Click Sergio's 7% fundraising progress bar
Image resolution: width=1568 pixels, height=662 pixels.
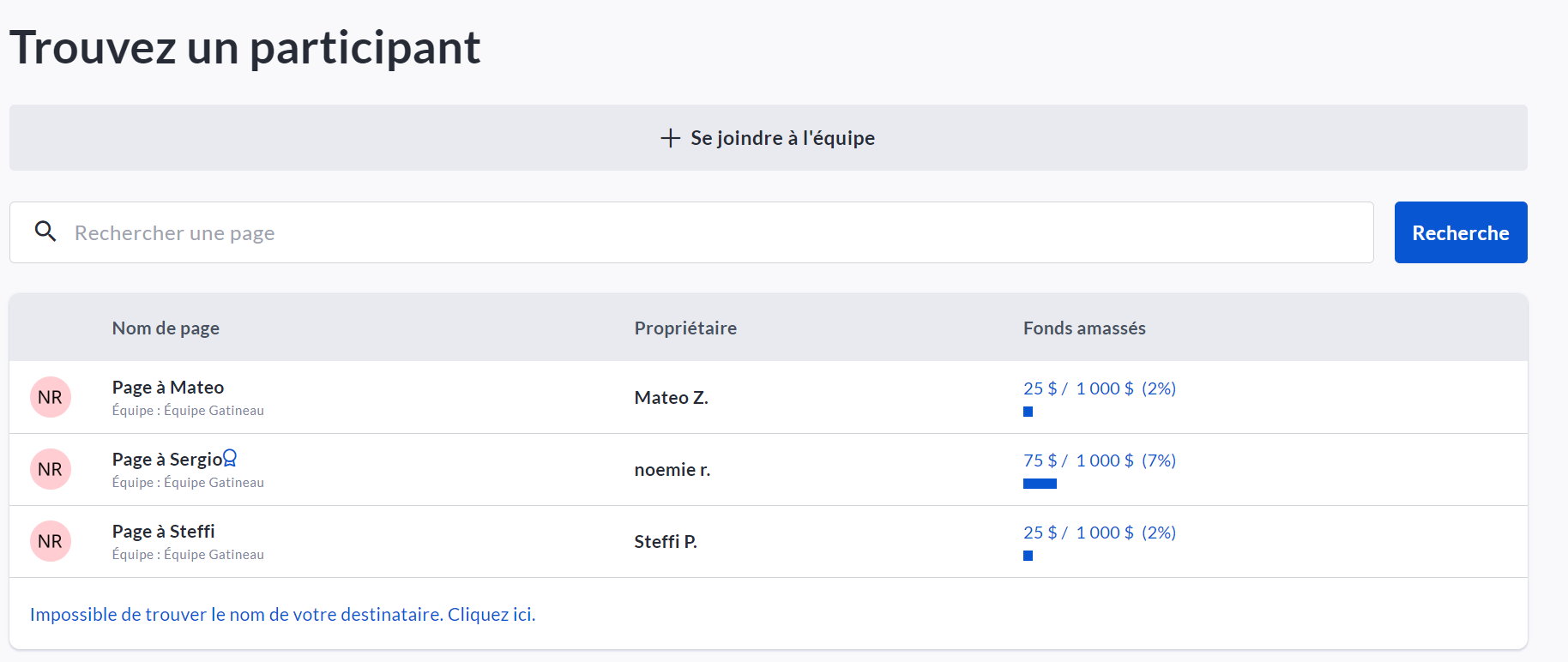coord(1040,484)
